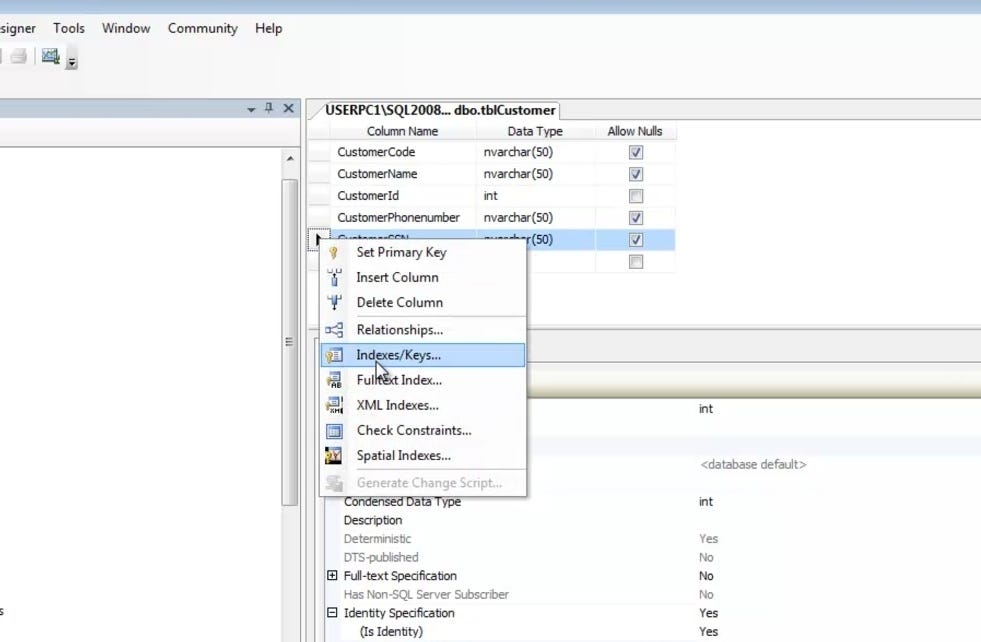Open Relationships using its context menu icon
Screen dimensions: 981x642
coord(335,329)
